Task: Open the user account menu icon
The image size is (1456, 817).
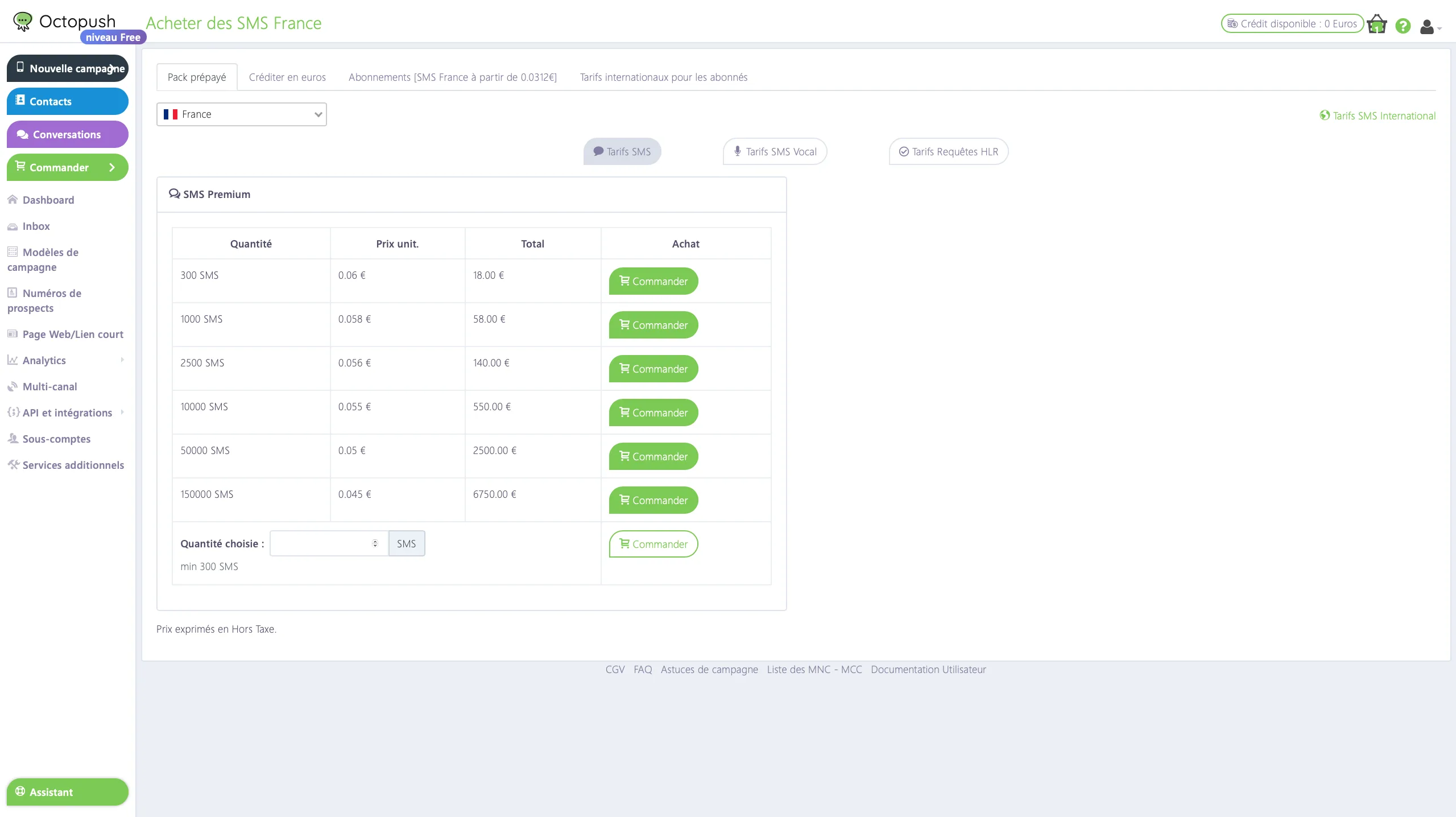Action: 1427,26
